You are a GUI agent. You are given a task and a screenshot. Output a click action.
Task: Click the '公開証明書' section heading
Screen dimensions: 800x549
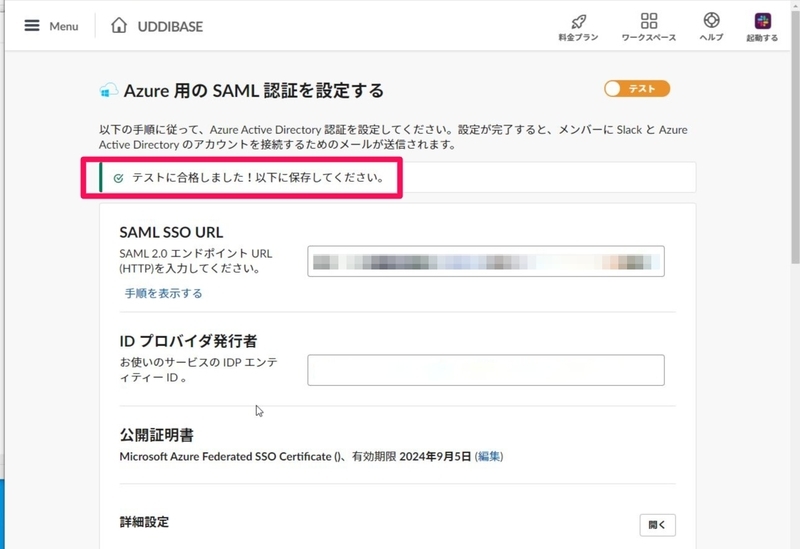coord(157,435)
